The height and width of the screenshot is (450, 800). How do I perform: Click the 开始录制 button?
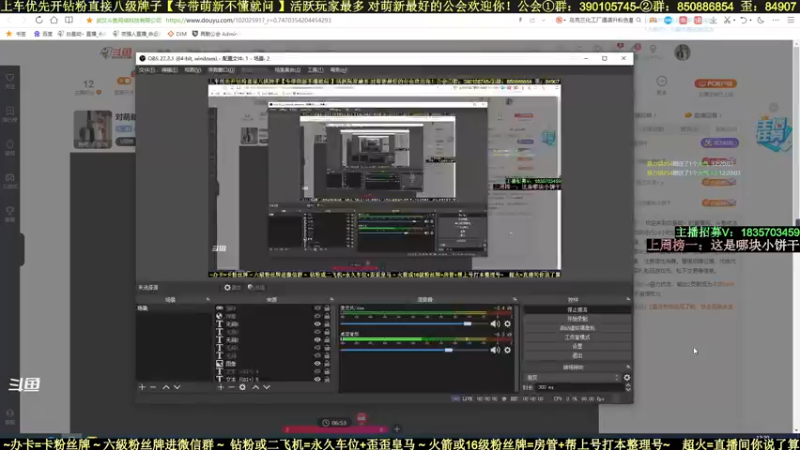click(x=577, y=319)
